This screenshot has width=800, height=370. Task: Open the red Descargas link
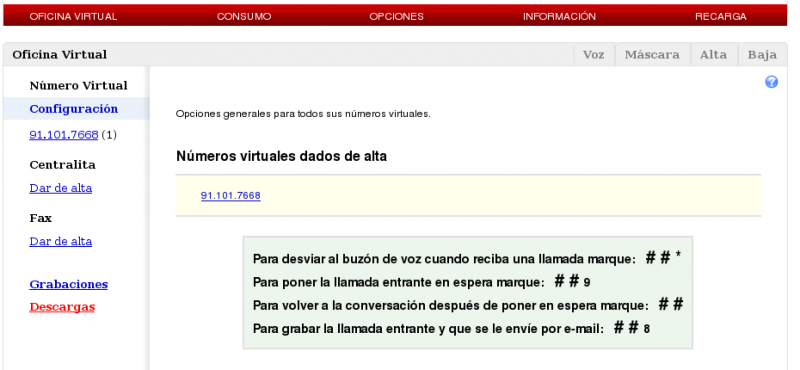click(x=62, y=307)
